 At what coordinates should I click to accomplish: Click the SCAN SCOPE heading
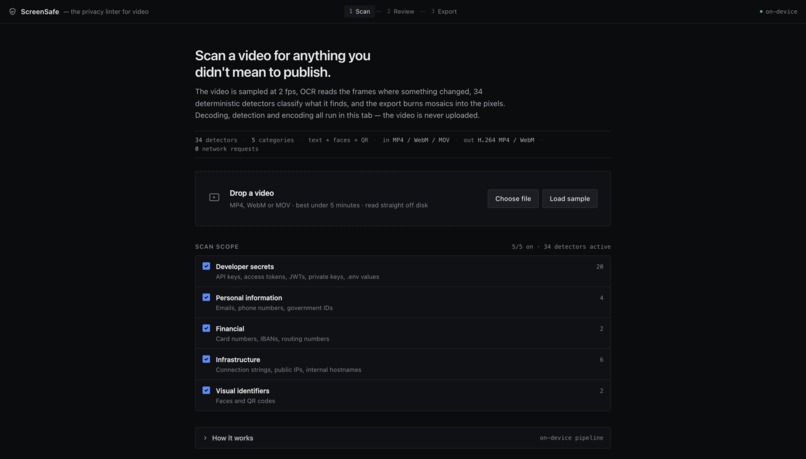[216, 247]
